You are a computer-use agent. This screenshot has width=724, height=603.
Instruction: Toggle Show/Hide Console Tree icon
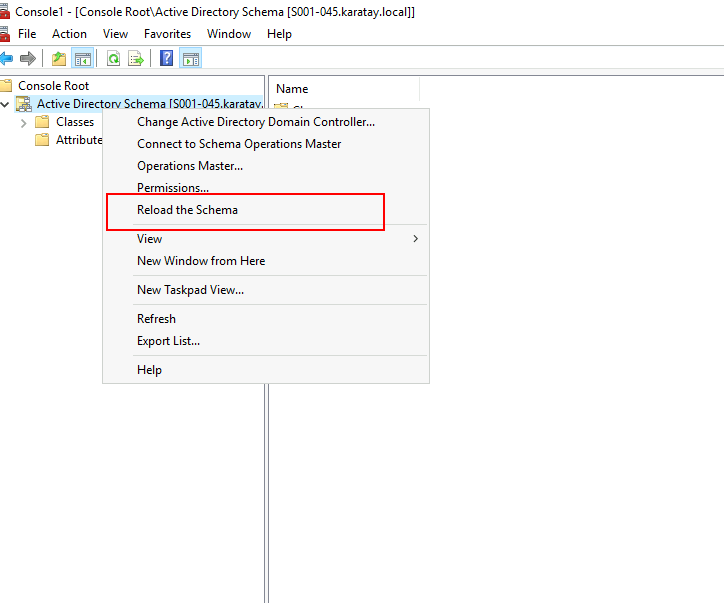[x=83, y=59]
